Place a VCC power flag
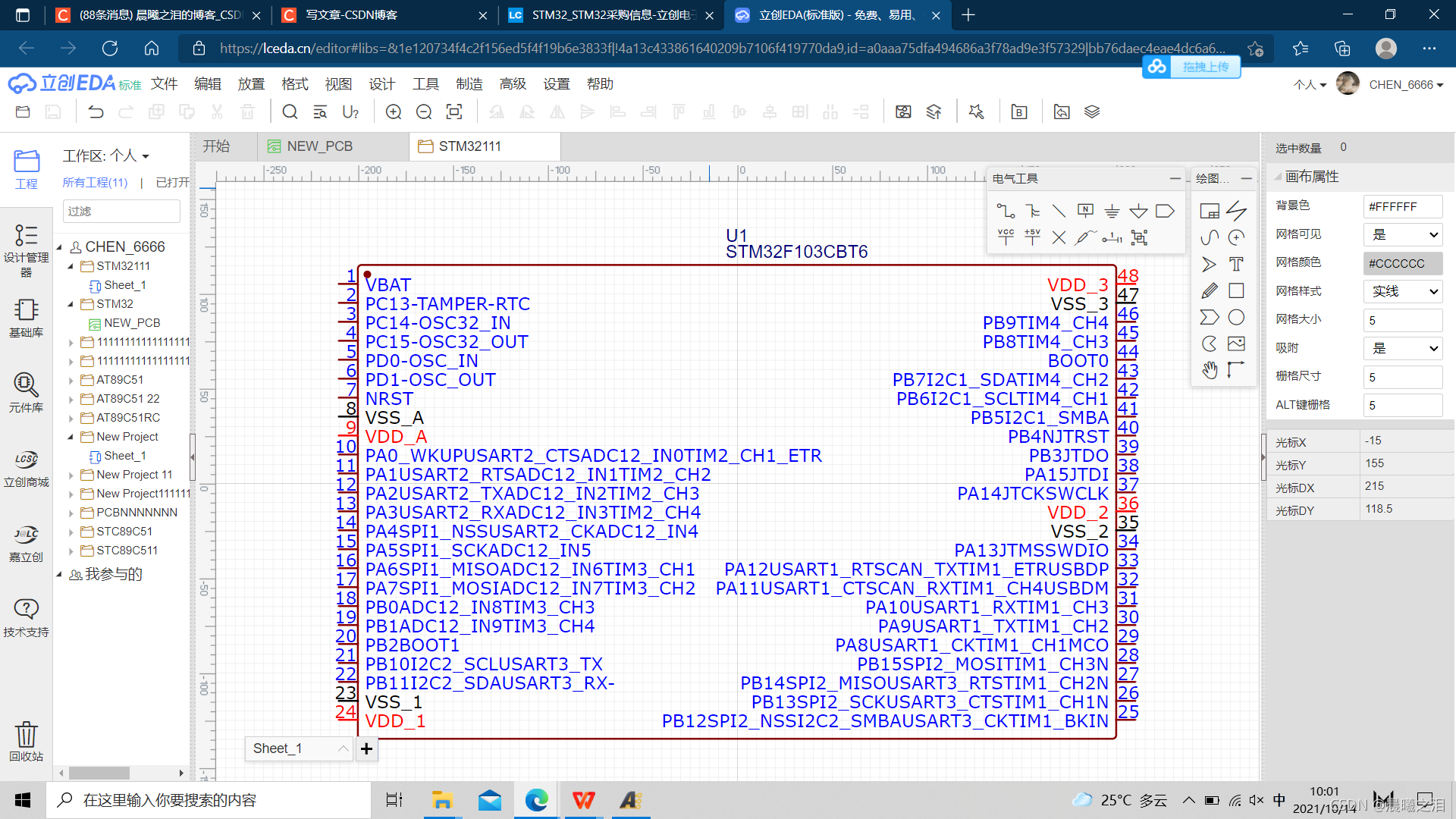 pyautogui.click(x=1006, y=237)
